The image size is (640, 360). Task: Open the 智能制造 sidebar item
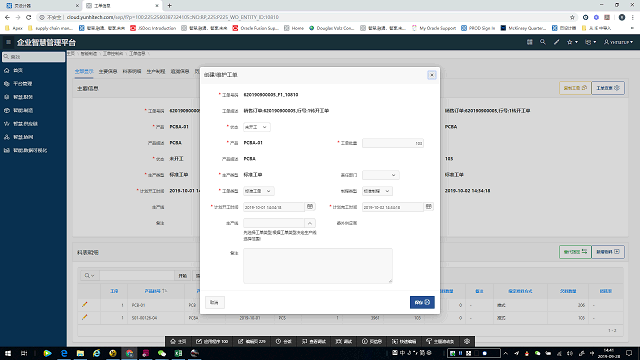(23, 111)
